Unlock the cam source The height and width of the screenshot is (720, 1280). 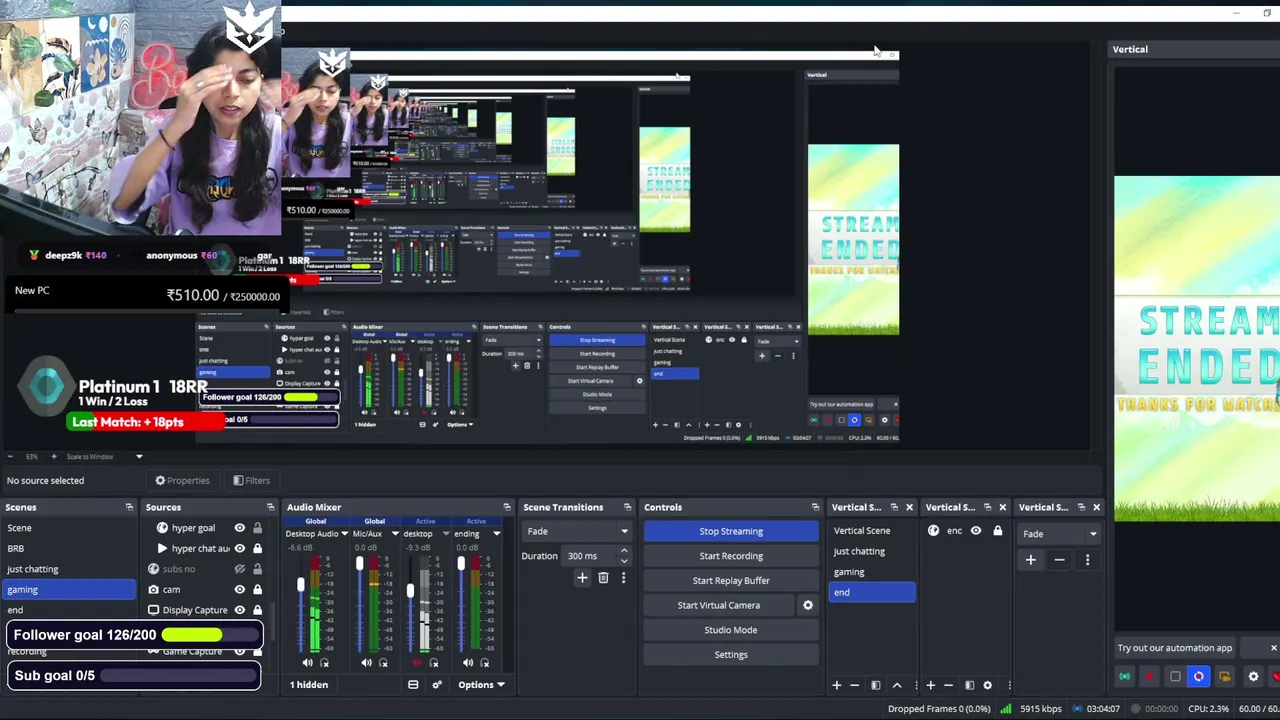(257, 589)
